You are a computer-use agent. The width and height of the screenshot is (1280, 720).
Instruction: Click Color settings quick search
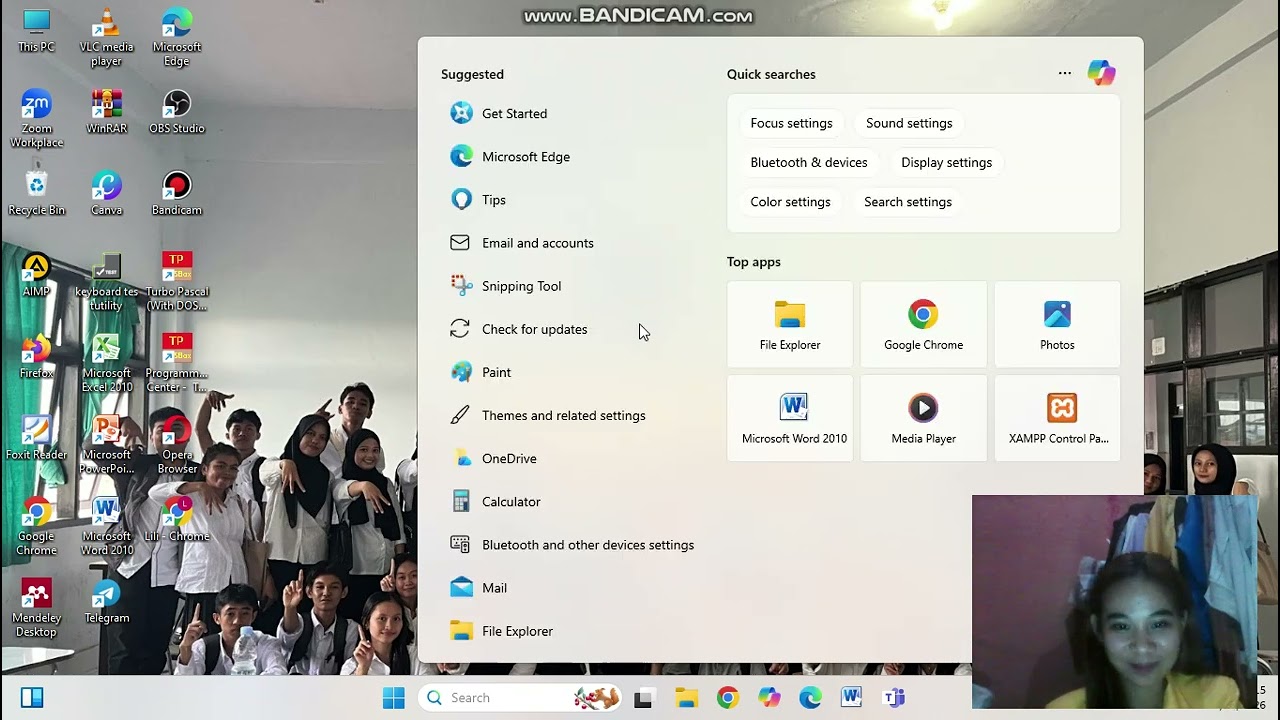pyautogui.click(x=790, y=202)
